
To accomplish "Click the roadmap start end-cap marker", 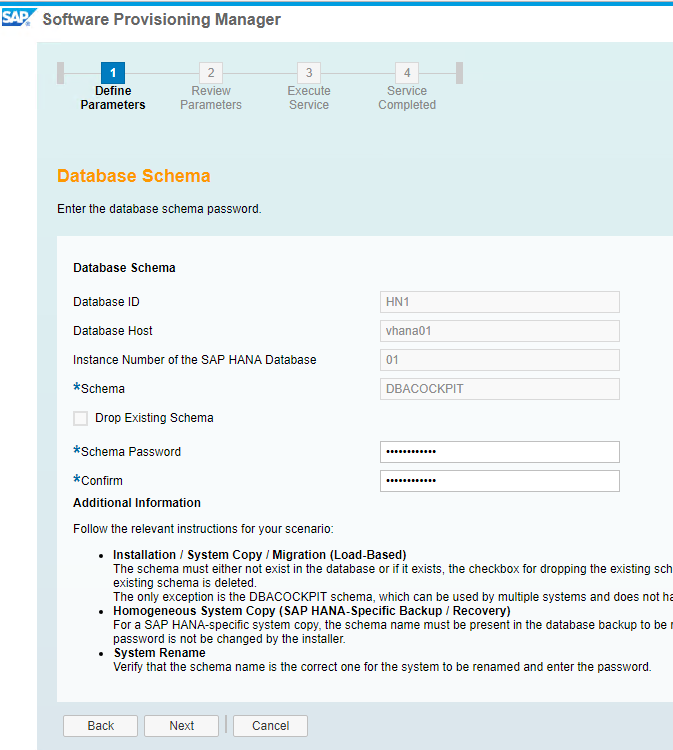I will (x=60, y=73).
